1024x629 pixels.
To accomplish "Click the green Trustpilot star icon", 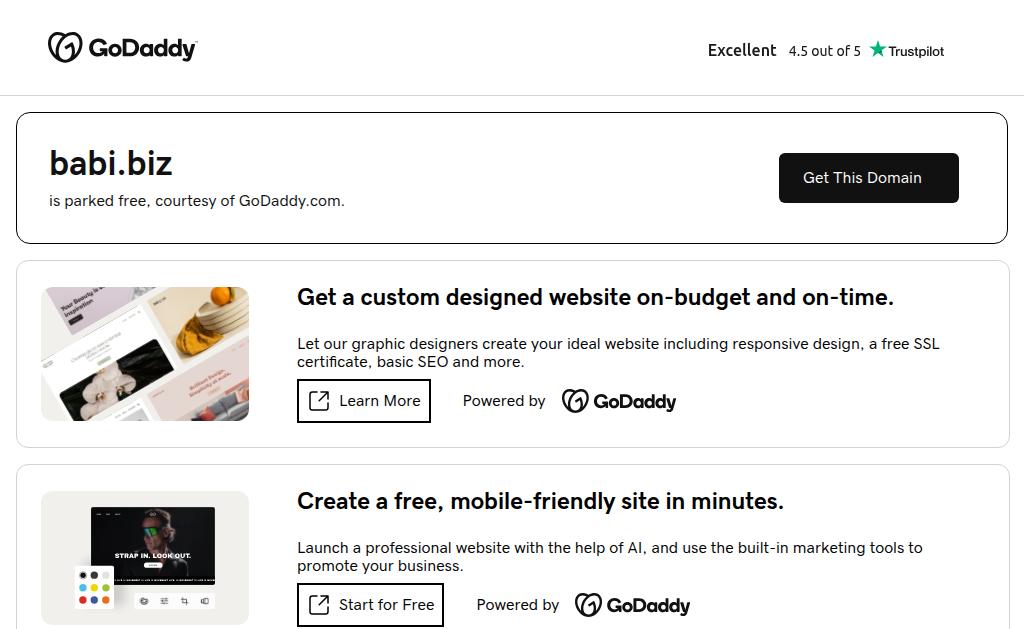I will click(877, 50).
